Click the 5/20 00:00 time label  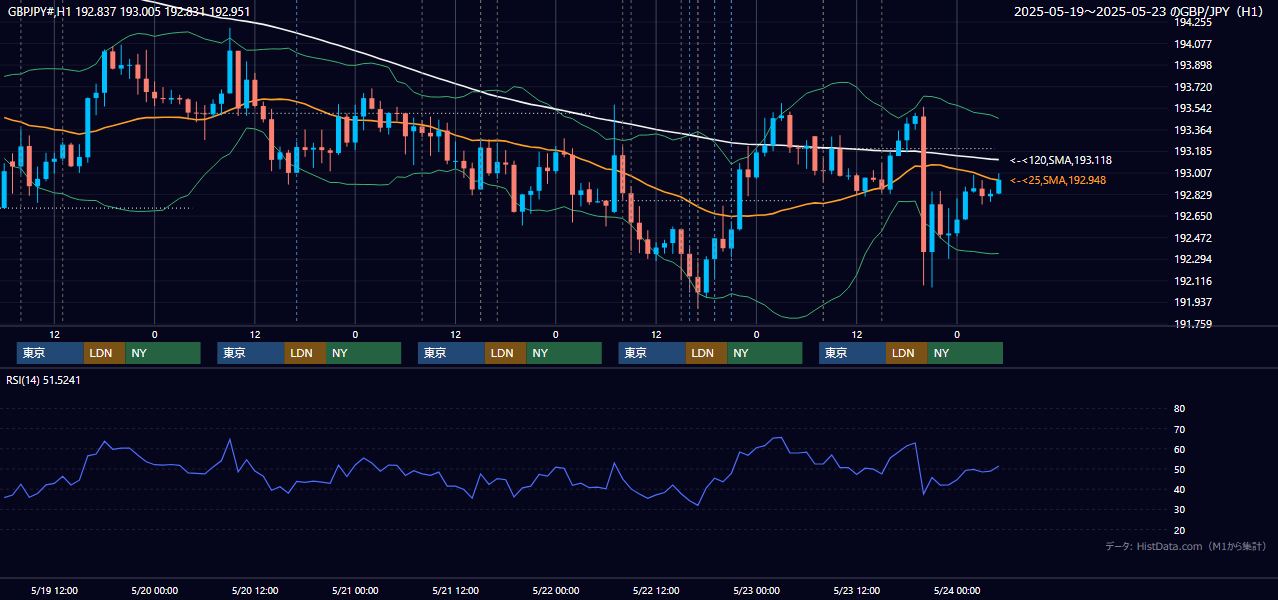tap(154, 591)
